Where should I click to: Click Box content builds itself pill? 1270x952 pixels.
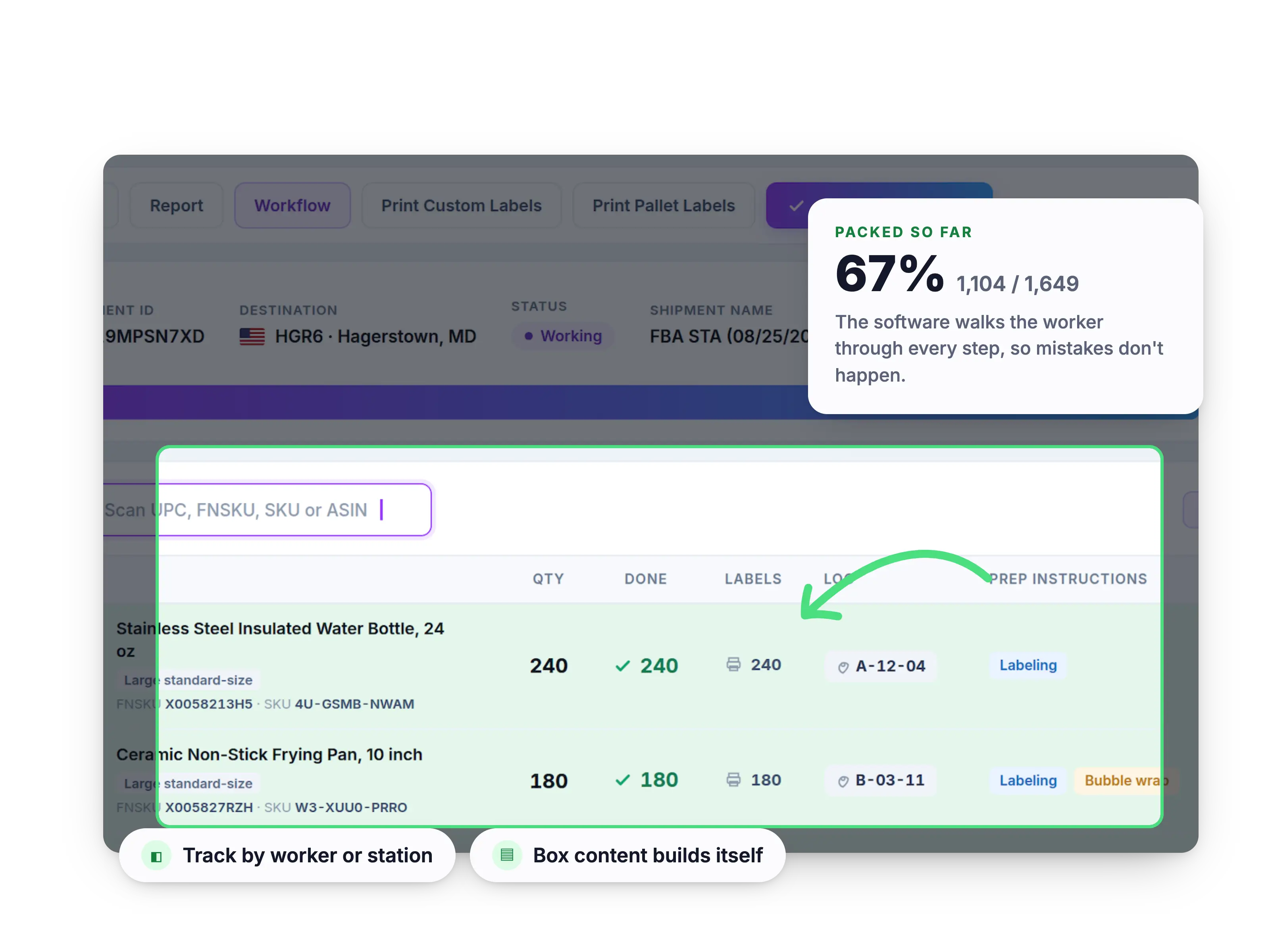coord(627,855)
